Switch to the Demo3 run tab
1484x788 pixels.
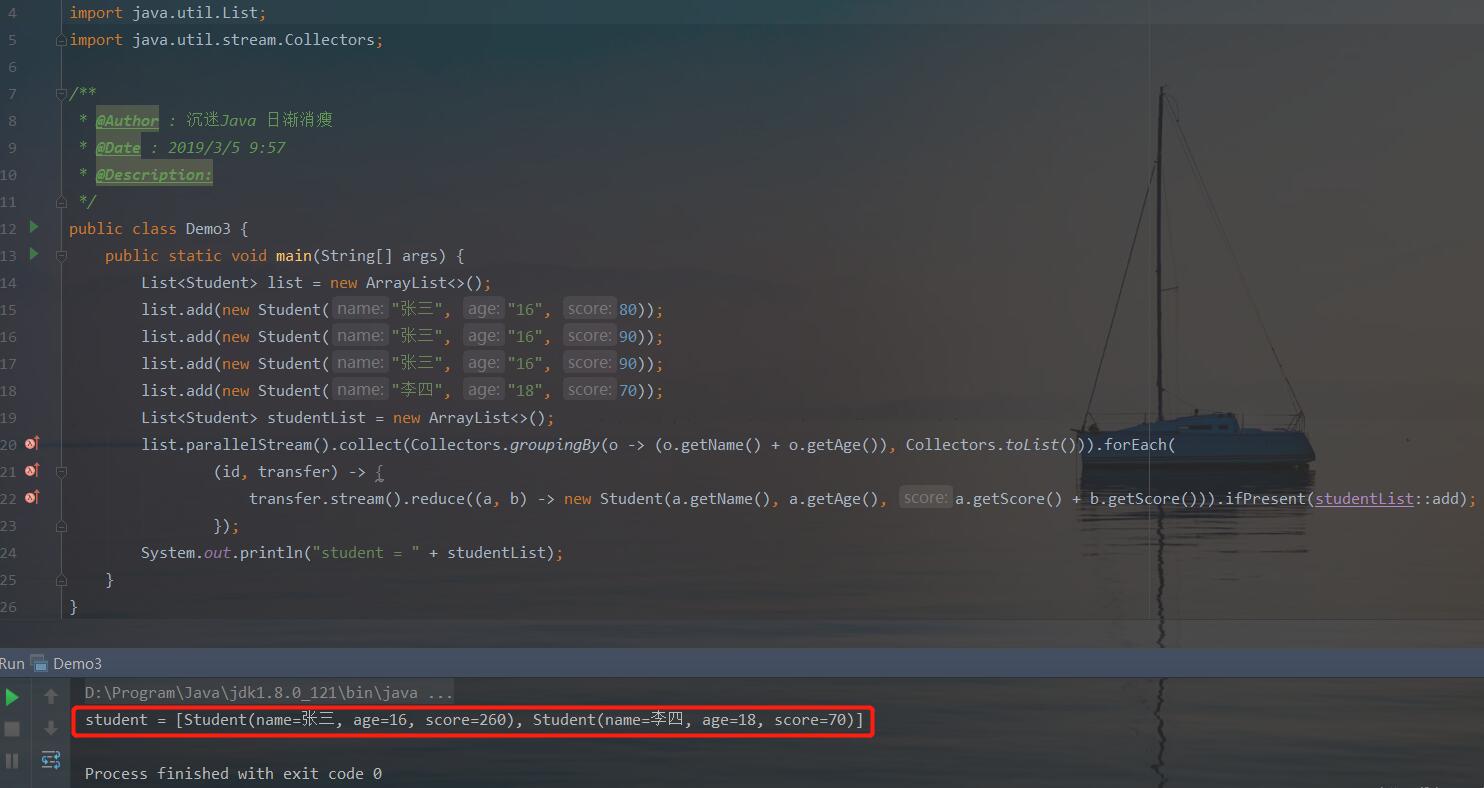click(77, 662)
